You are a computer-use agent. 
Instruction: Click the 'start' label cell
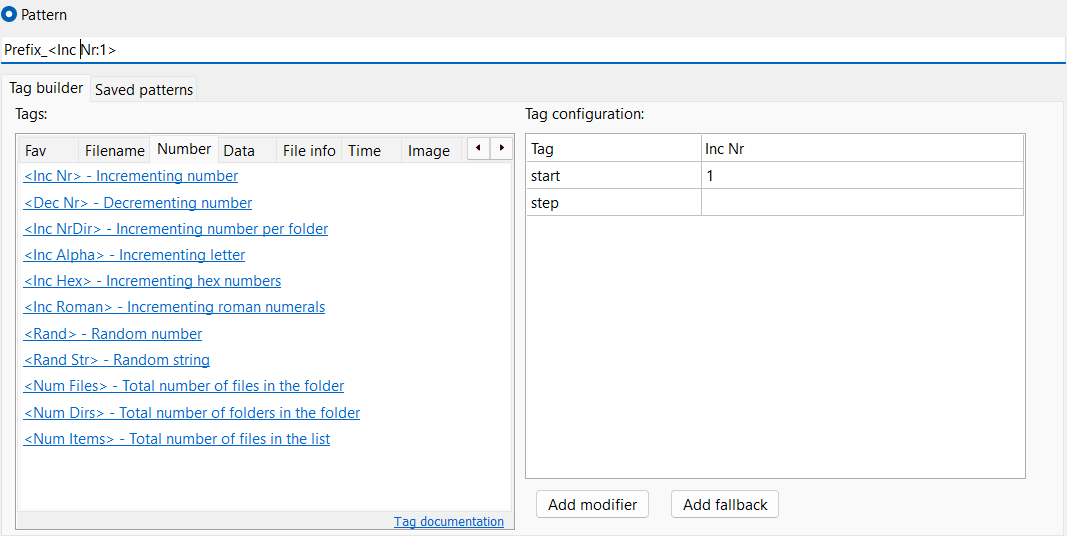[x=614, y=175]
